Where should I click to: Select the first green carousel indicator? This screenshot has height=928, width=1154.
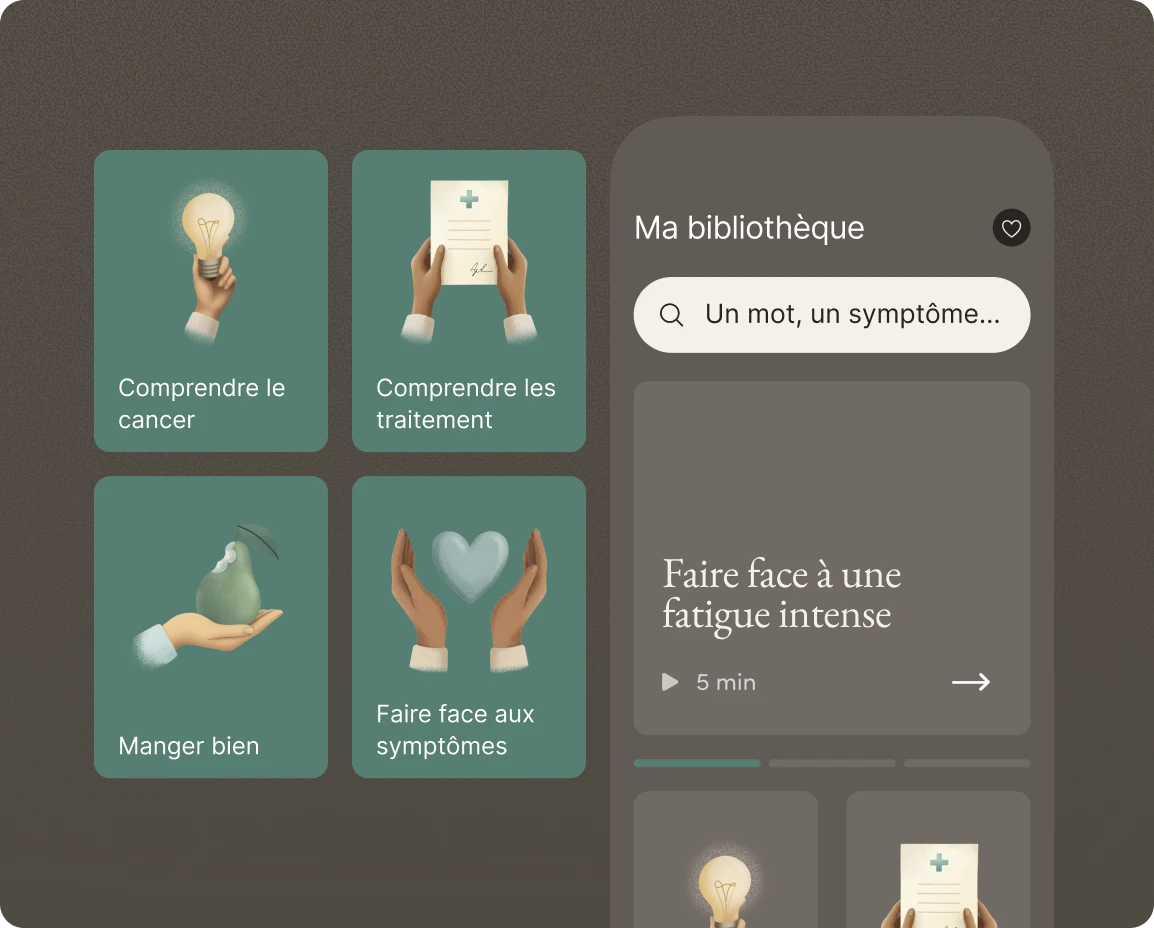pyautogui.click(x=697, y=763)
